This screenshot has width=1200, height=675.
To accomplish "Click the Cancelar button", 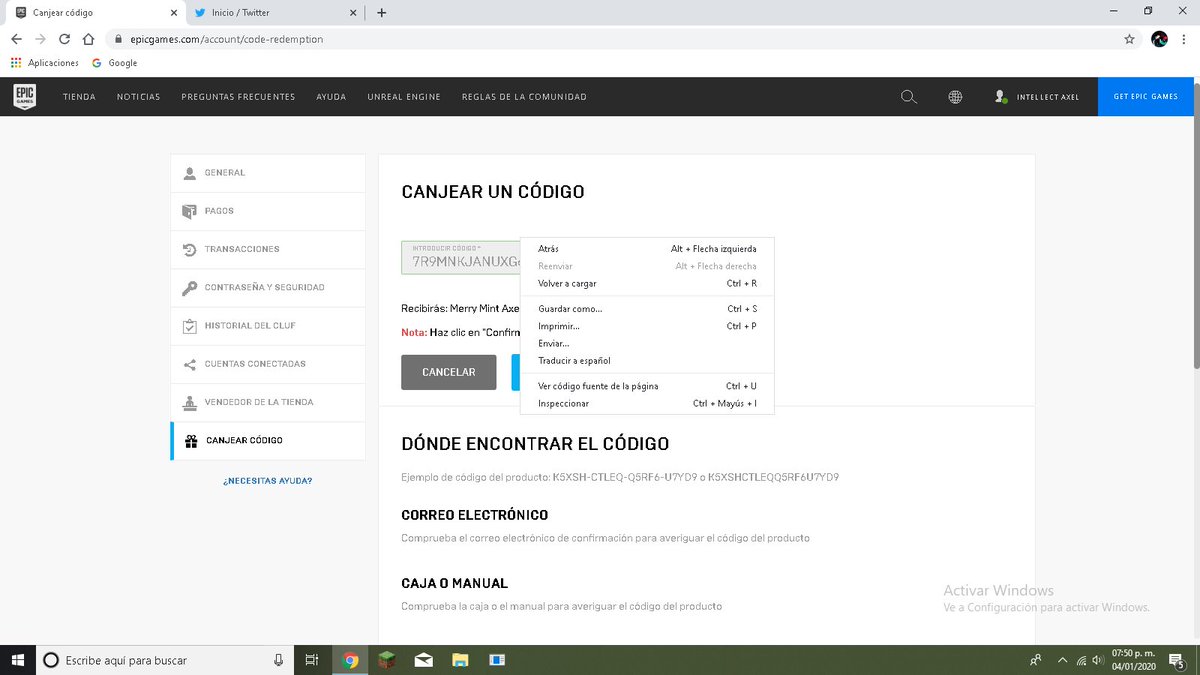I will coord(449,372).
